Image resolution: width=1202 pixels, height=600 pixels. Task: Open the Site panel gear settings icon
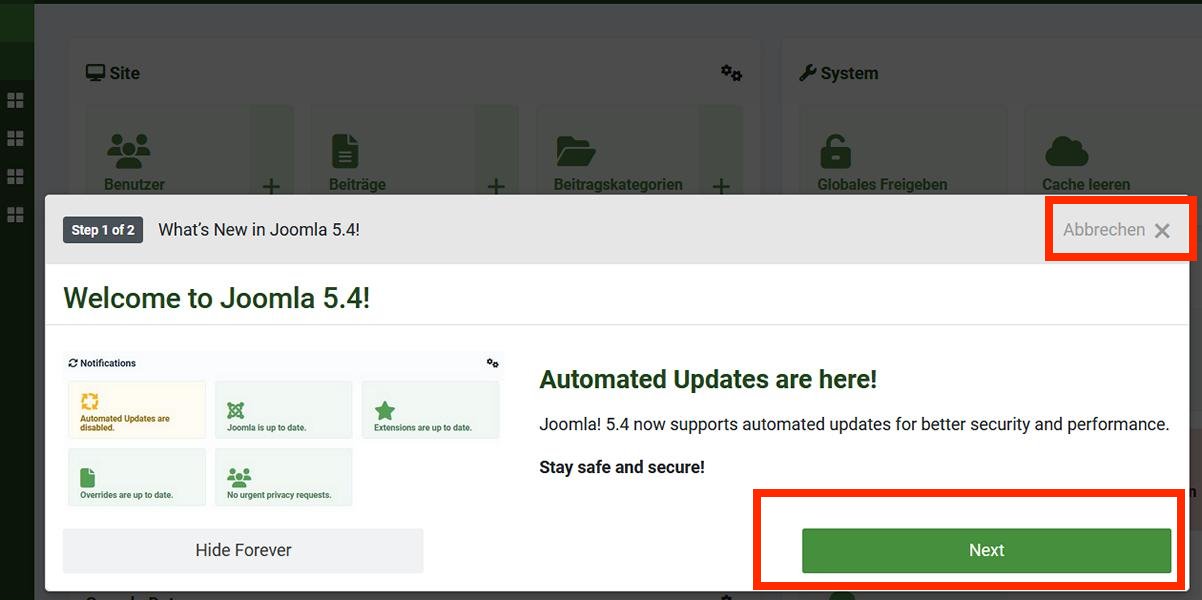click(731, 73)
